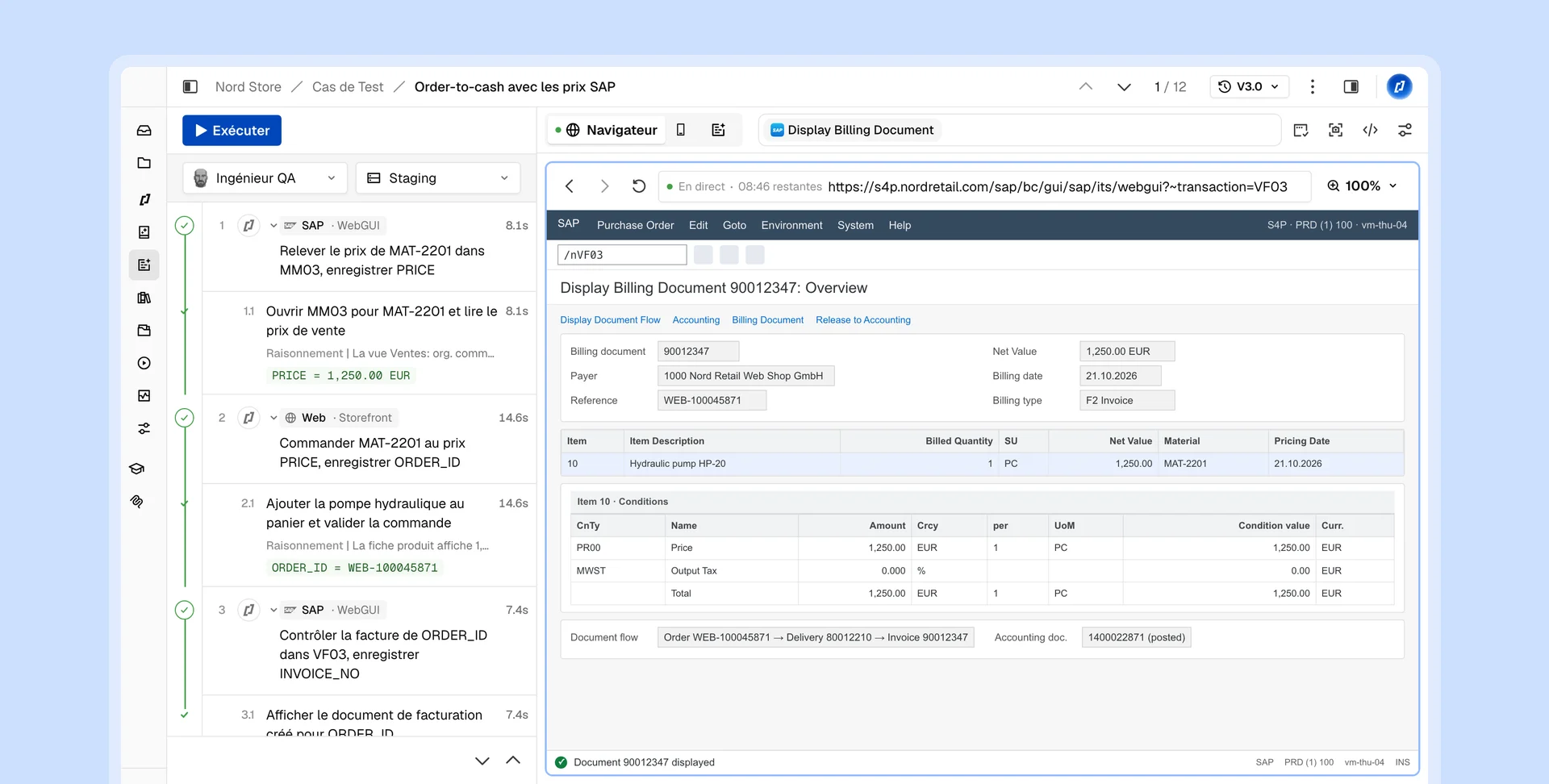The width and height of the screenshot is (1549, 784).
Task: Open the V3.0 version dropdown
Action: click(x=1249, y=86)
